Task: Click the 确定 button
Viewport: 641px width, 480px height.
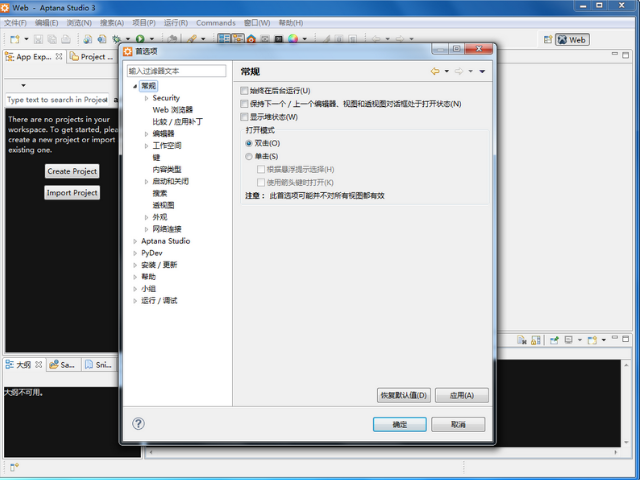Action: coord(399,424)
